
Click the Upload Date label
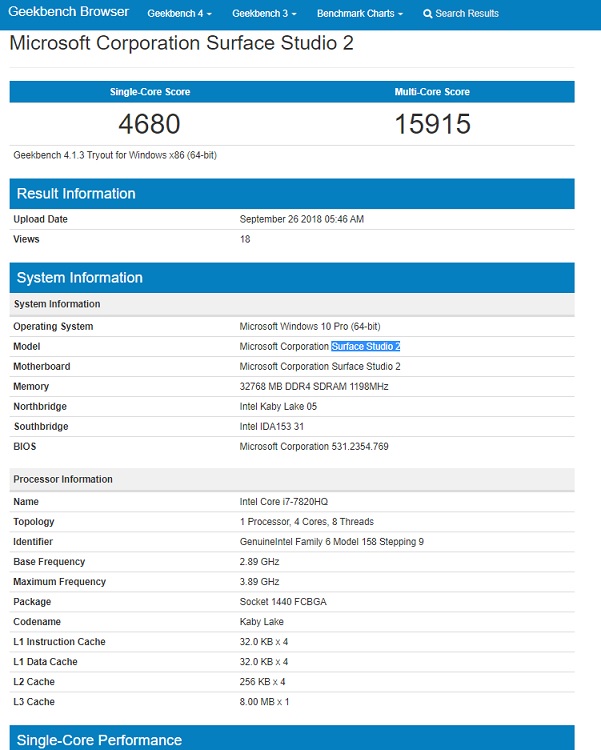(40, 219)
